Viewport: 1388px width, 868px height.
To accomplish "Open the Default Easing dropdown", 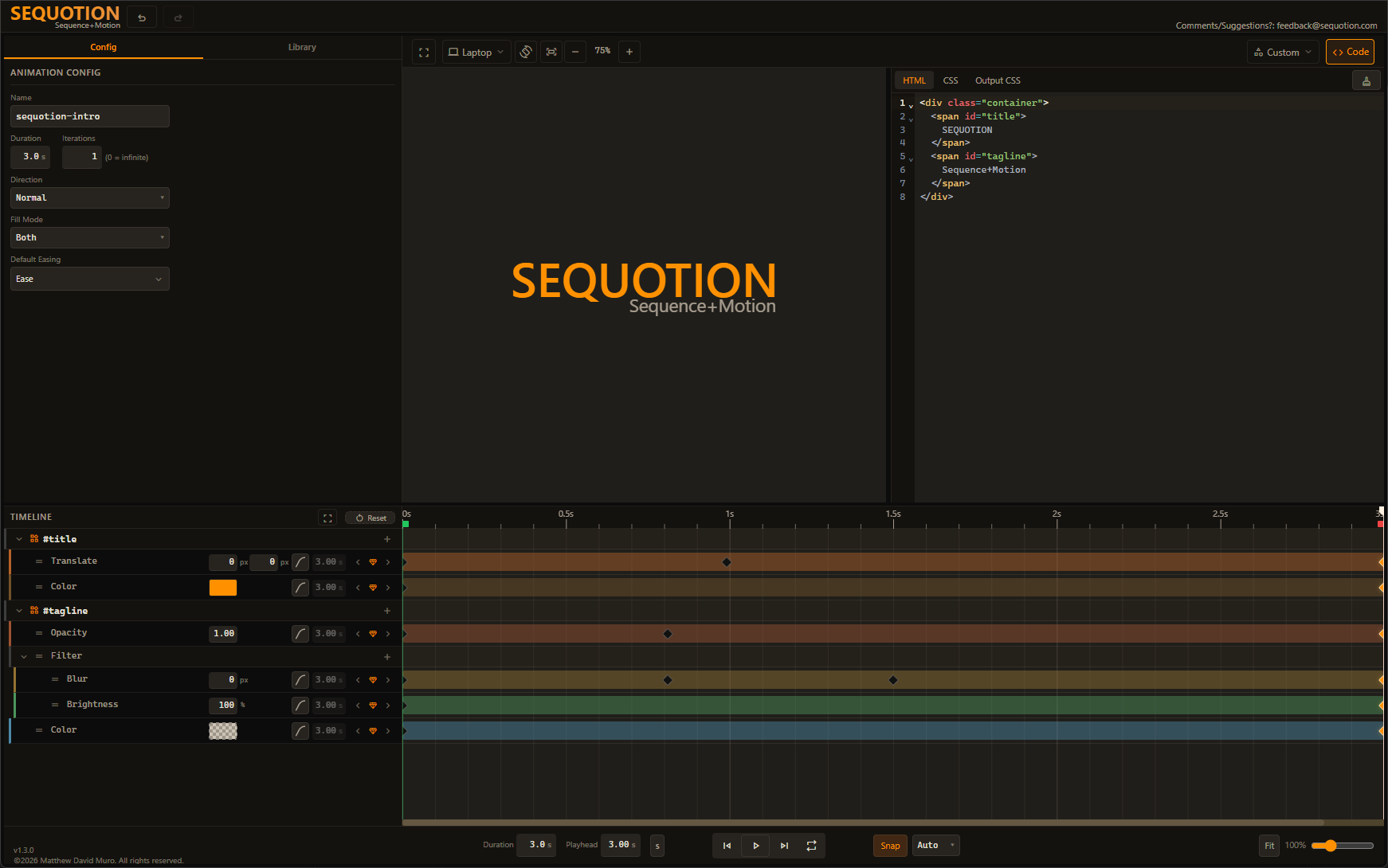I will pos(89,279).
